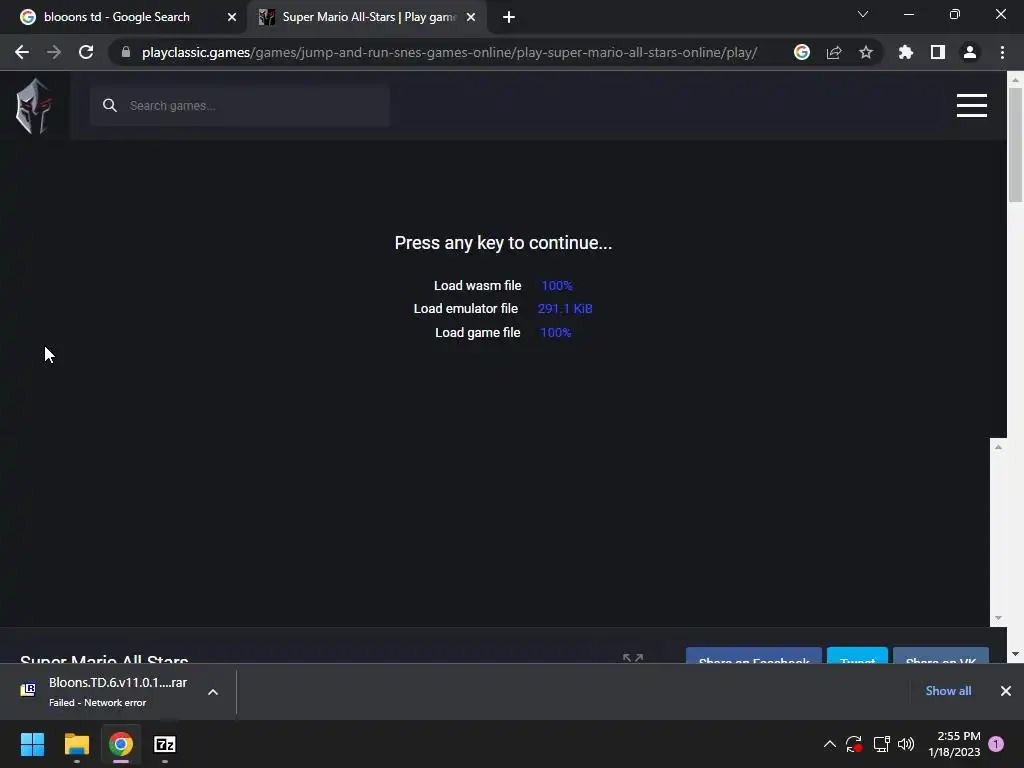Click the main page vertical scrollbar thumb

[1015, 145]
